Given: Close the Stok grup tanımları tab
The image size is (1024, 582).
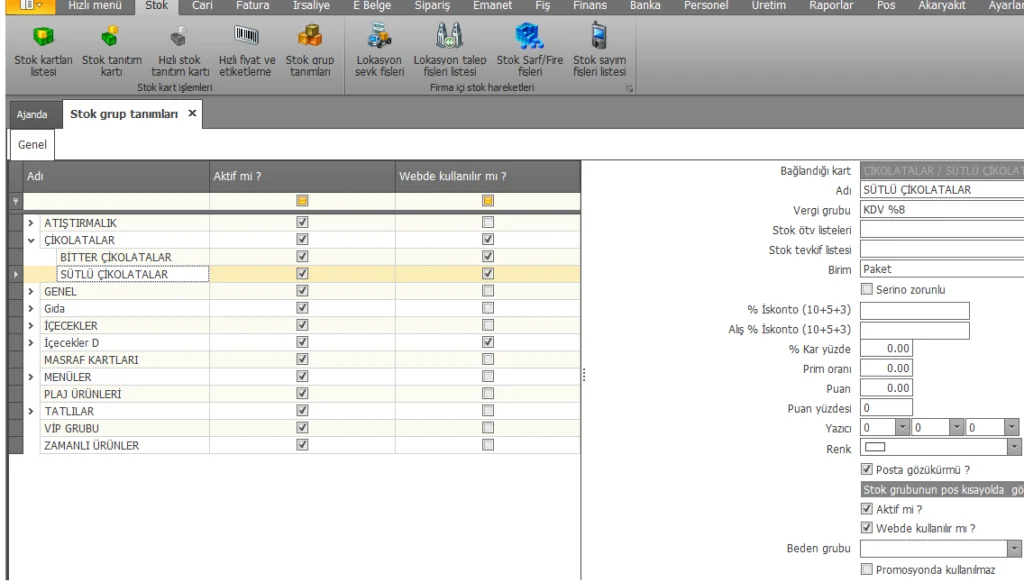Looking at the screenshot, I should click(x=192, y=113).
